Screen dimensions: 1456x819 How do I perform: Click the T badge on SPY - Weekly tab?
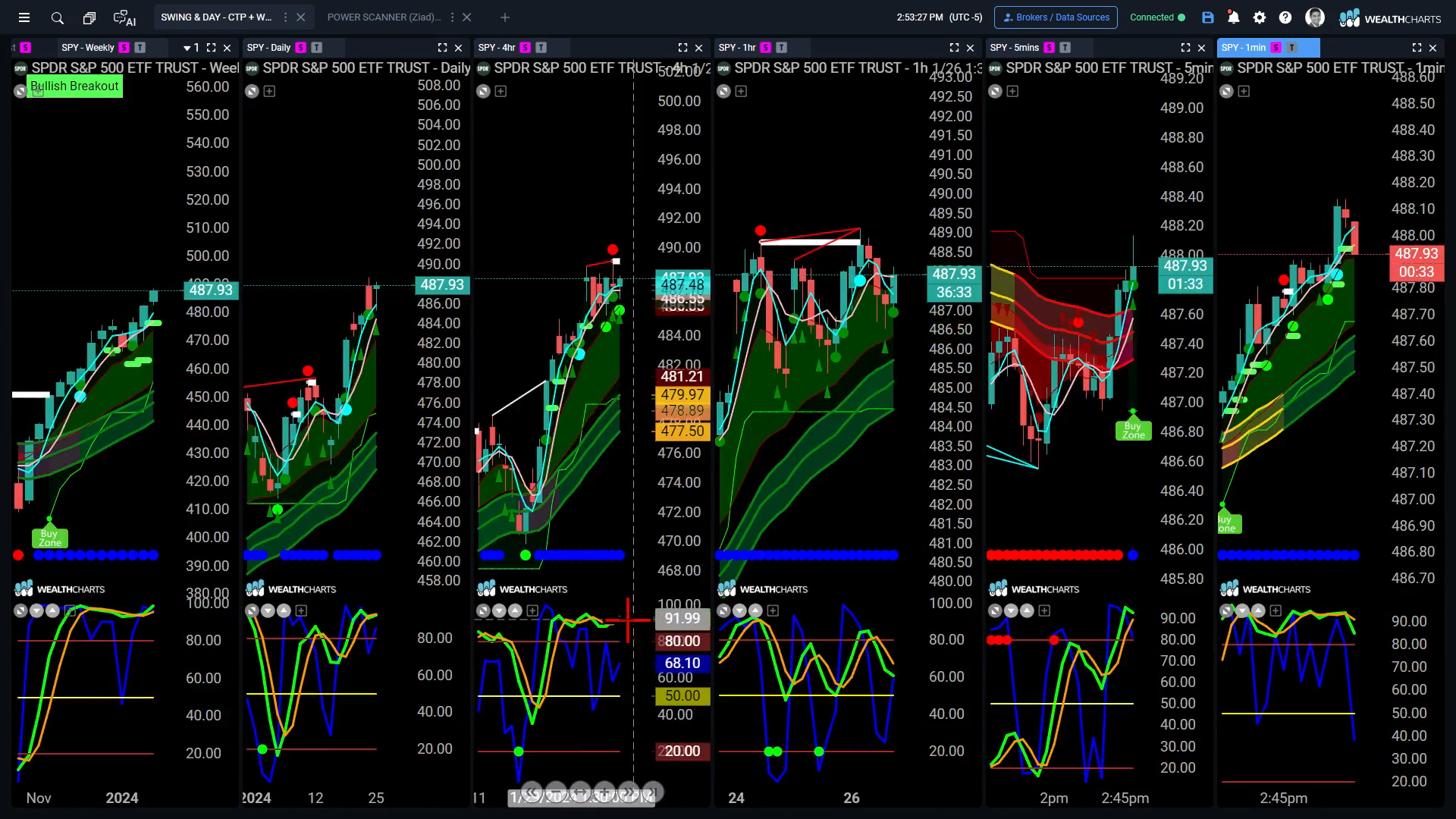coord(140,47)
